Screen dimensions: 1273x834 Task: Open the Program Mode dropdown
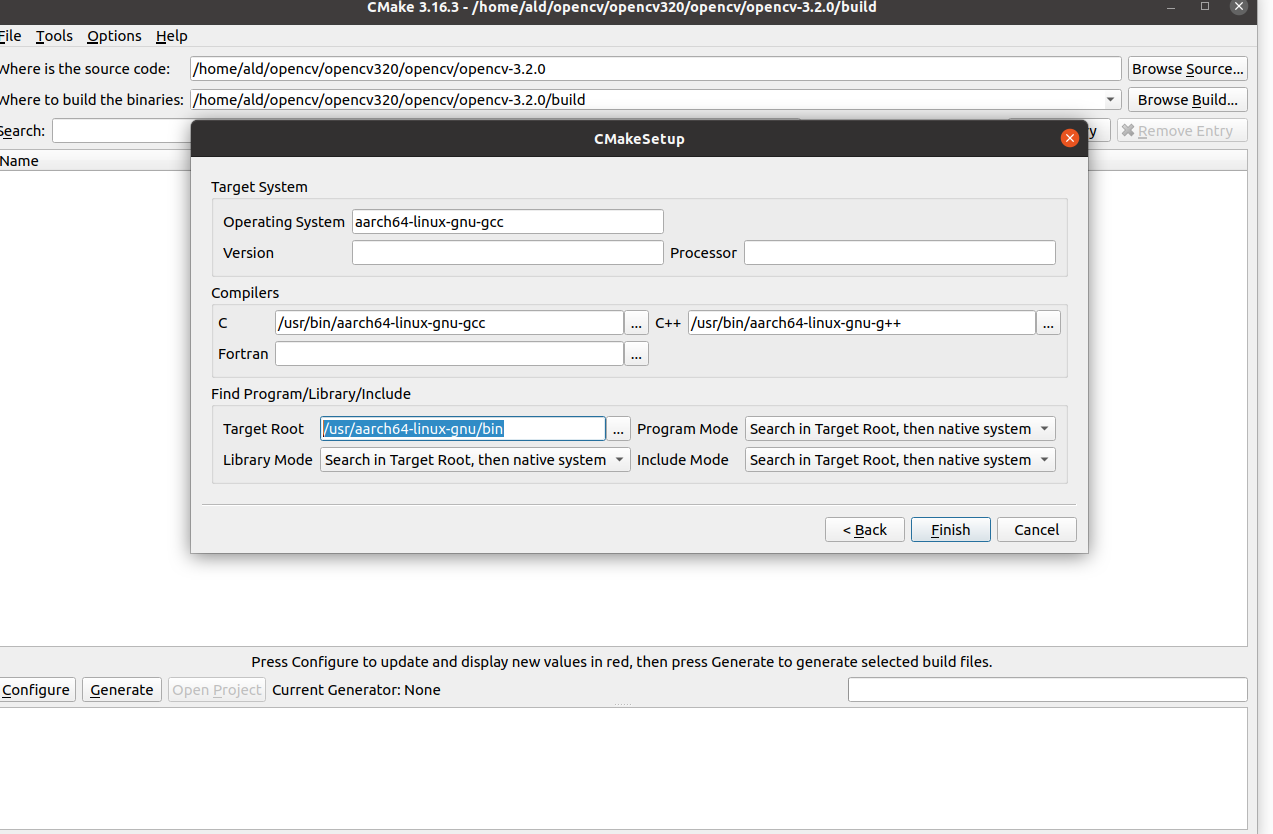click(900, 429)
